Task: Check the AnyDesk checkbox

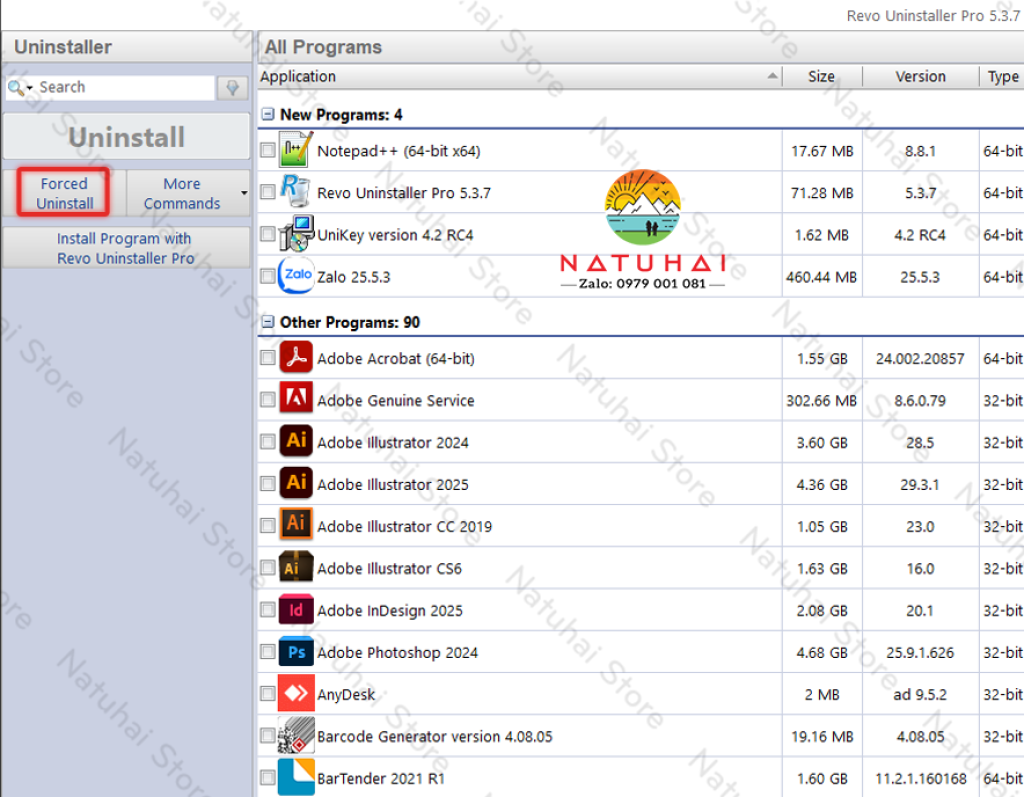Action: [x=267, y=694]
